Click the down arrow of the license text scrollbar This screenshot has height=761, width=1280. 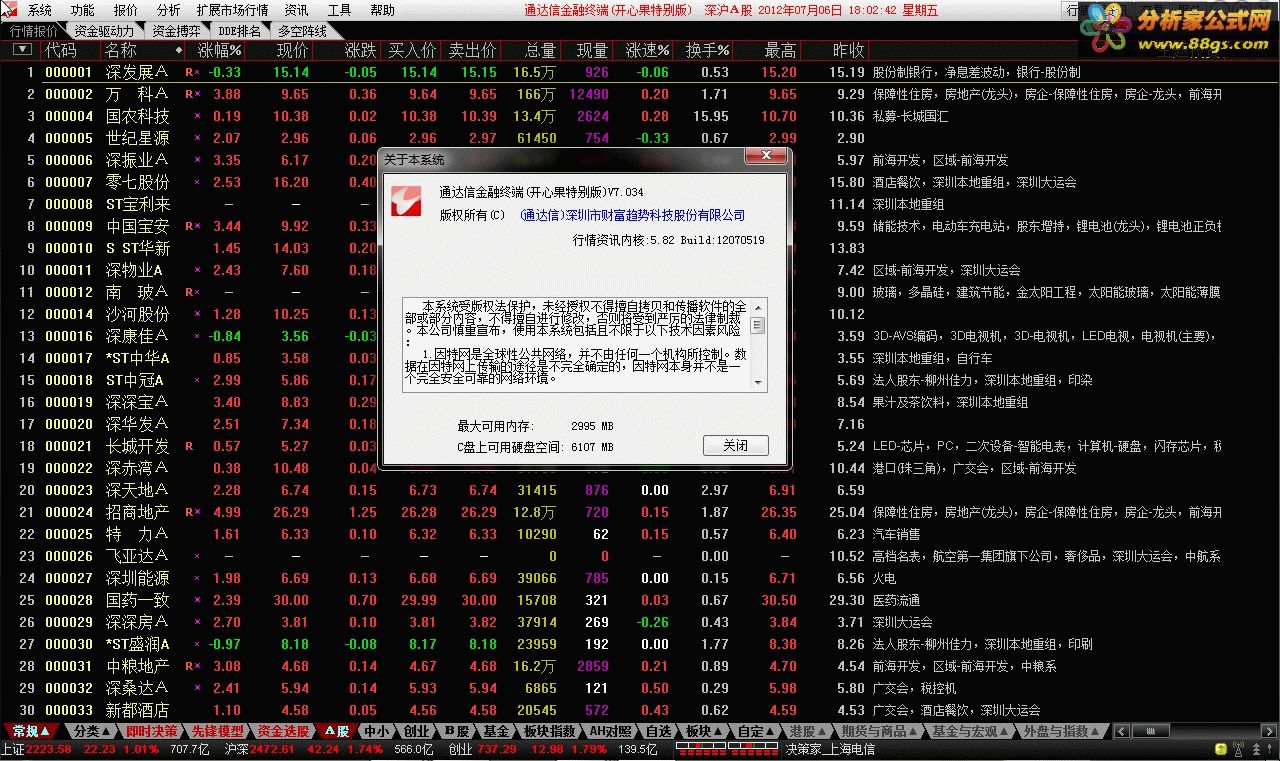point(758,383)
